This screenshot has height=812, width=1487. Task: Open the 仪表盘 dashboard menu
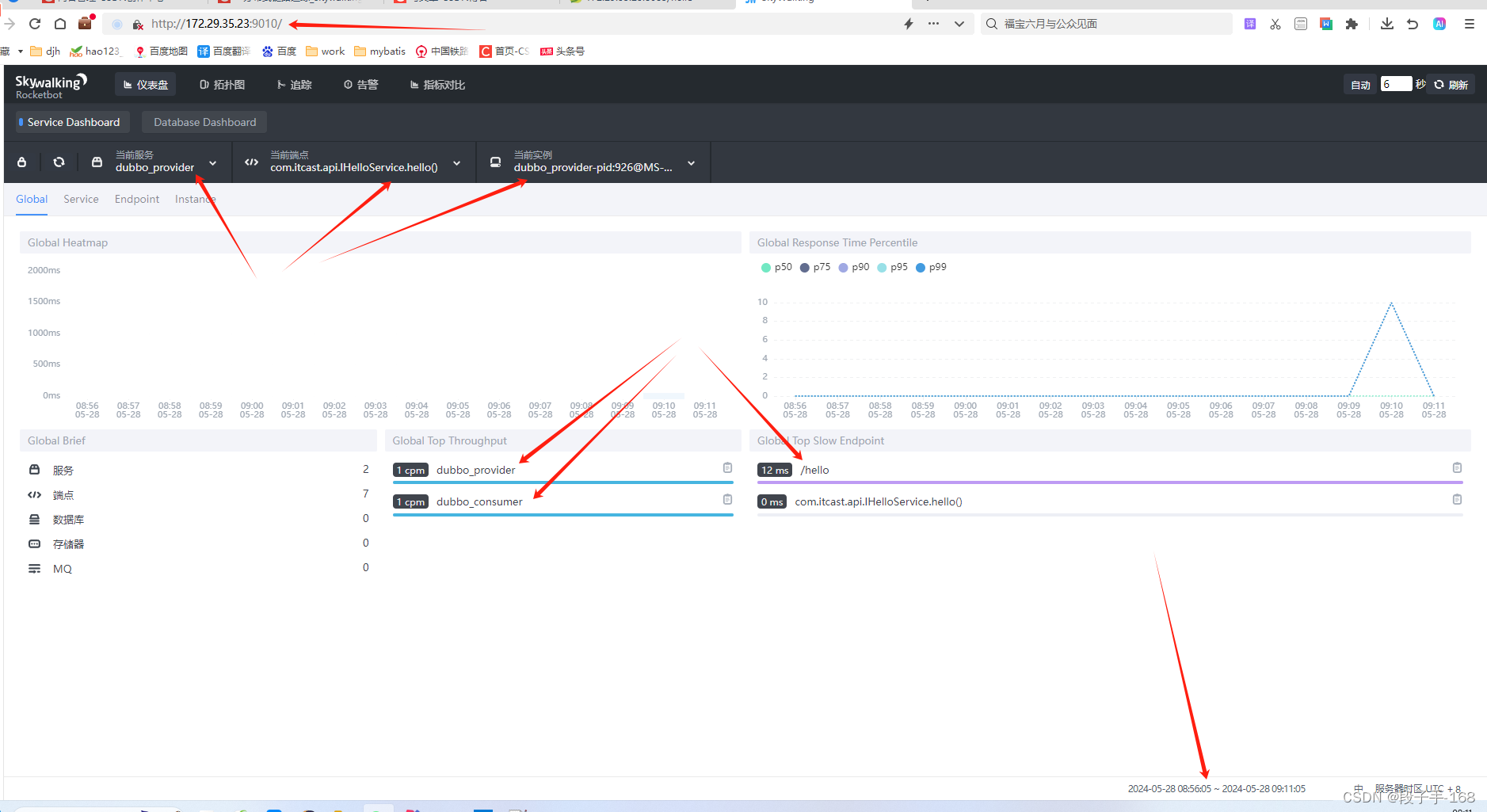click(146, 85)
